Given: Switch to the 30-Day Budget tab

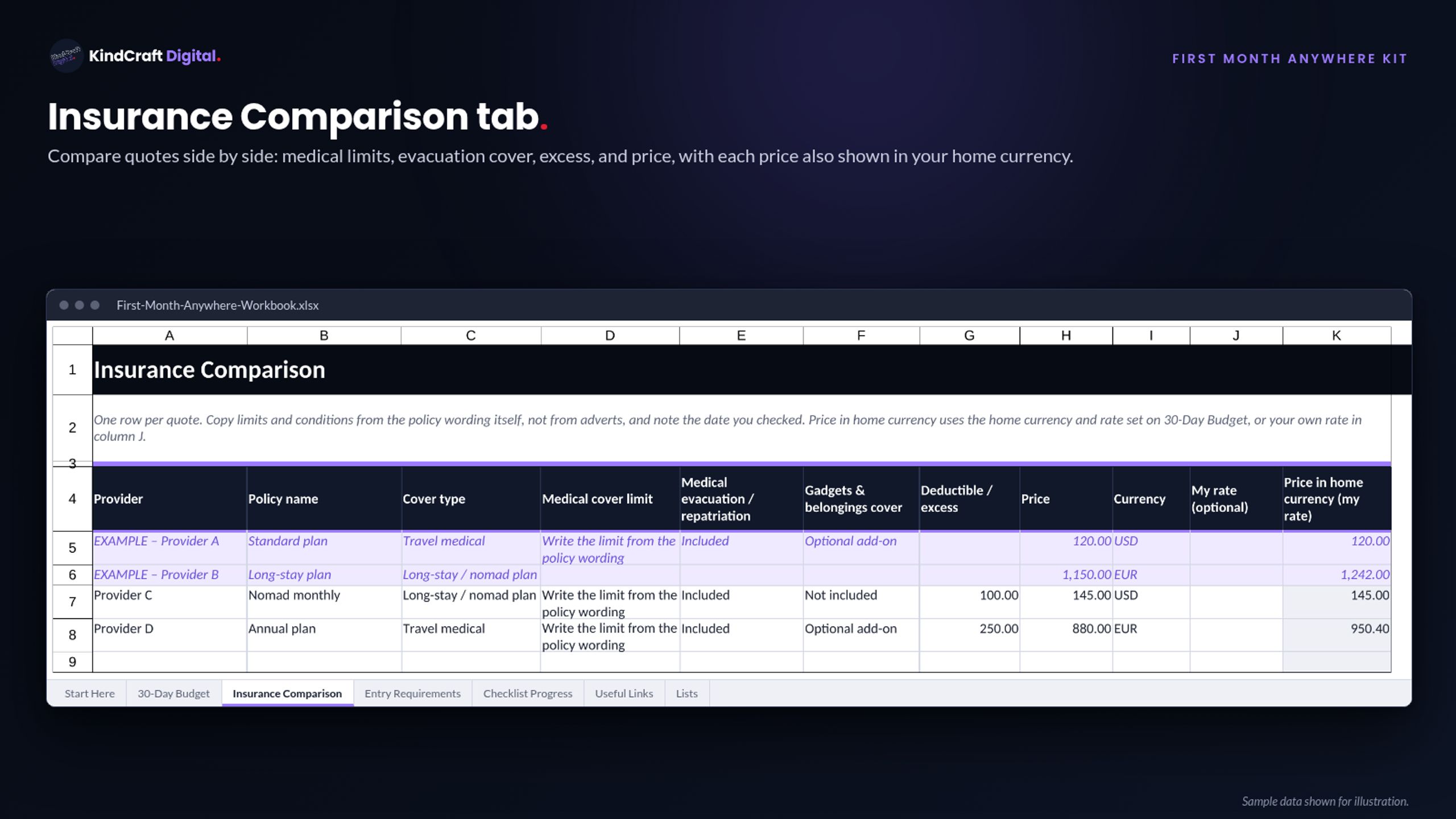Looking at the screenshot, I should tap(173, 693).
